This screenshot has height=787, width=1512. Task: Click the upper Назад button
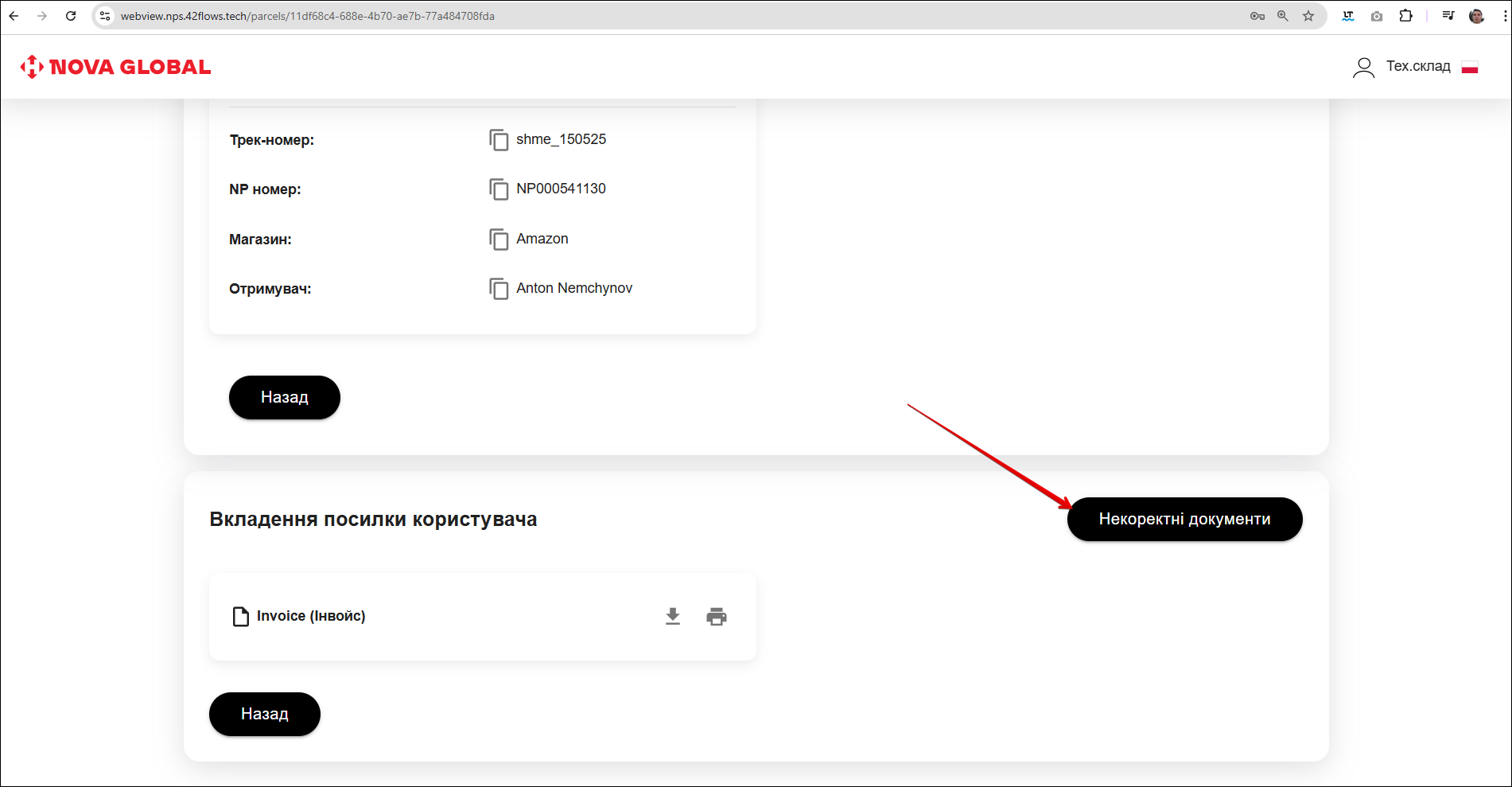pos(284,397)
